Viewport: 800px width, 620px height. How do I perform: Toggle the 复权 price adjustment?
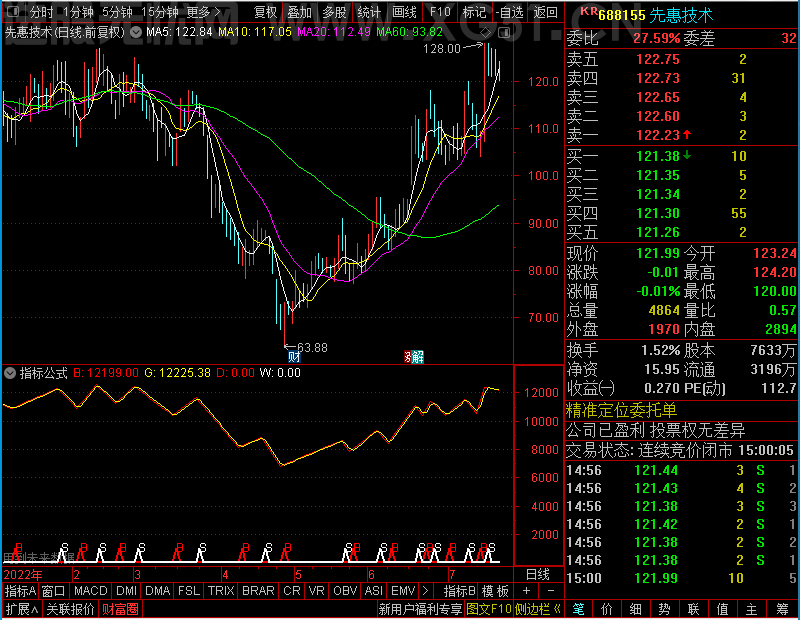click(265, 12)
